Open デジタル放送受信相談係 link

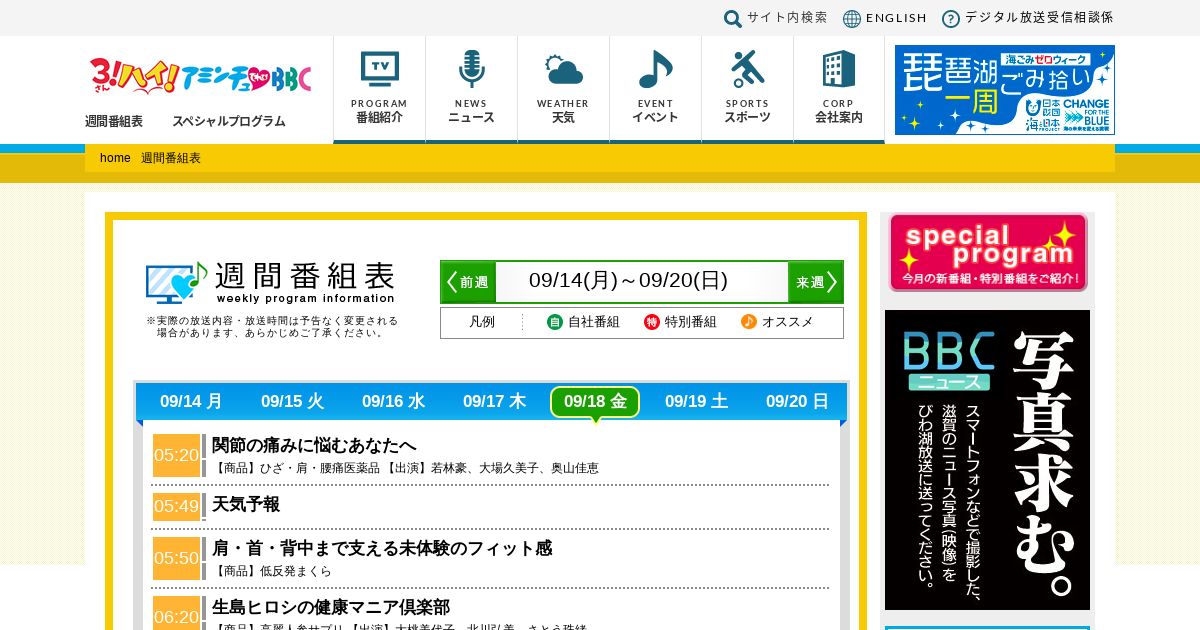[1039, 18]
